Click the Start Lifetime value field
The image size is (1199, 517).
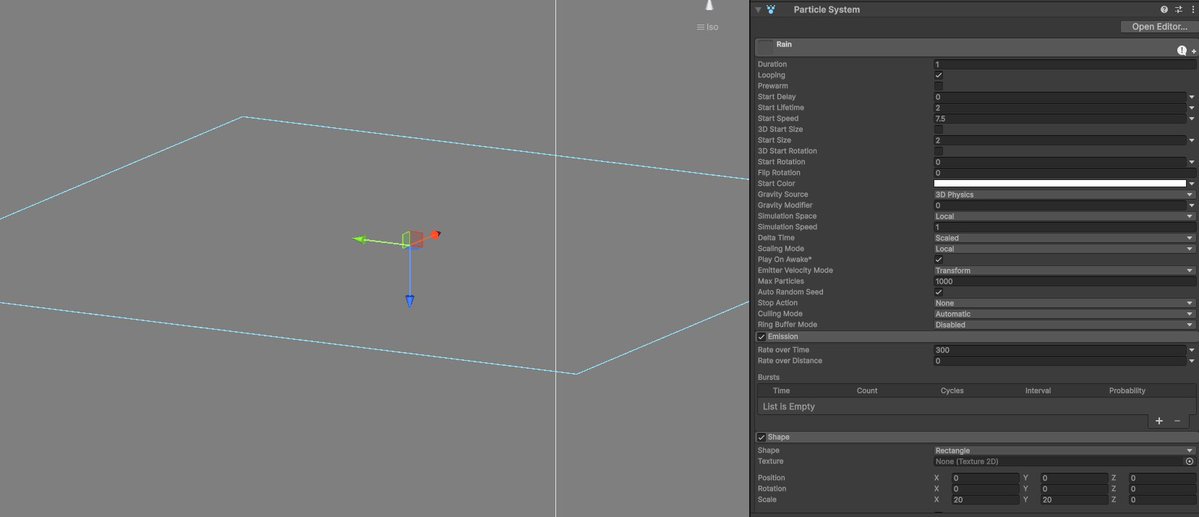click(1060, 108)
